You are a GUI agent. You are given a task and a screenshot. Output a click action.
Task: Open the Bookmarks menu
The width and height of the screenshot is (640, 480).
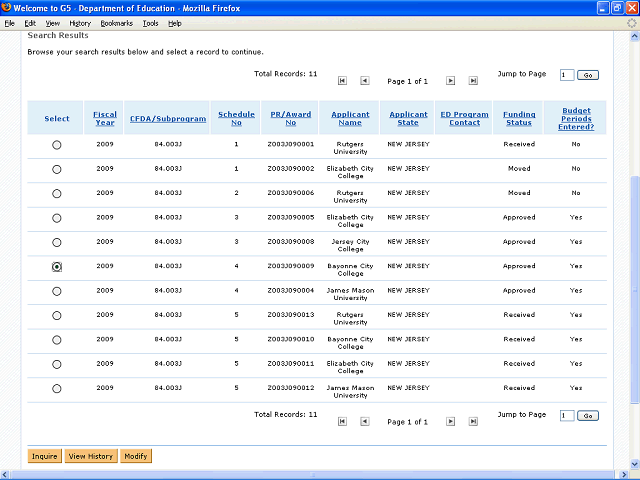(116, 23)
